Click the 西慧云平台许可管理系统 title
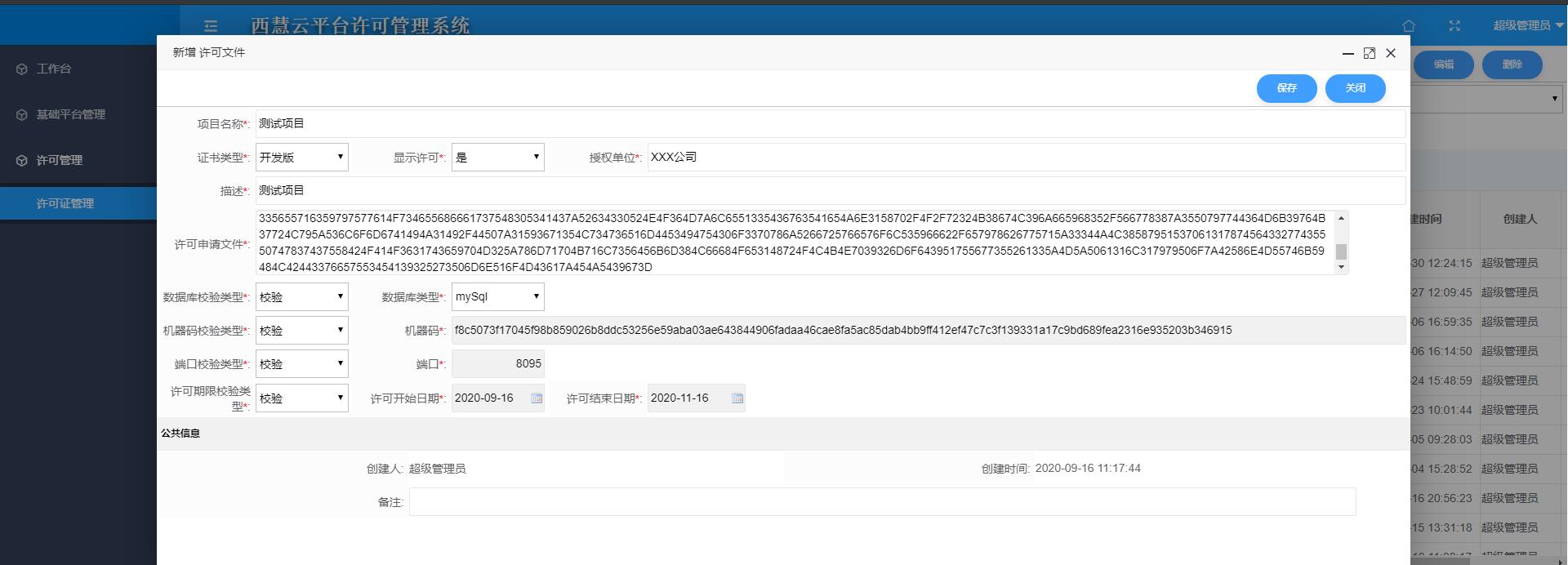Image resolution: width=1568 pixels, height=565 pixels. pyautogui.click(x=360, y=25)
